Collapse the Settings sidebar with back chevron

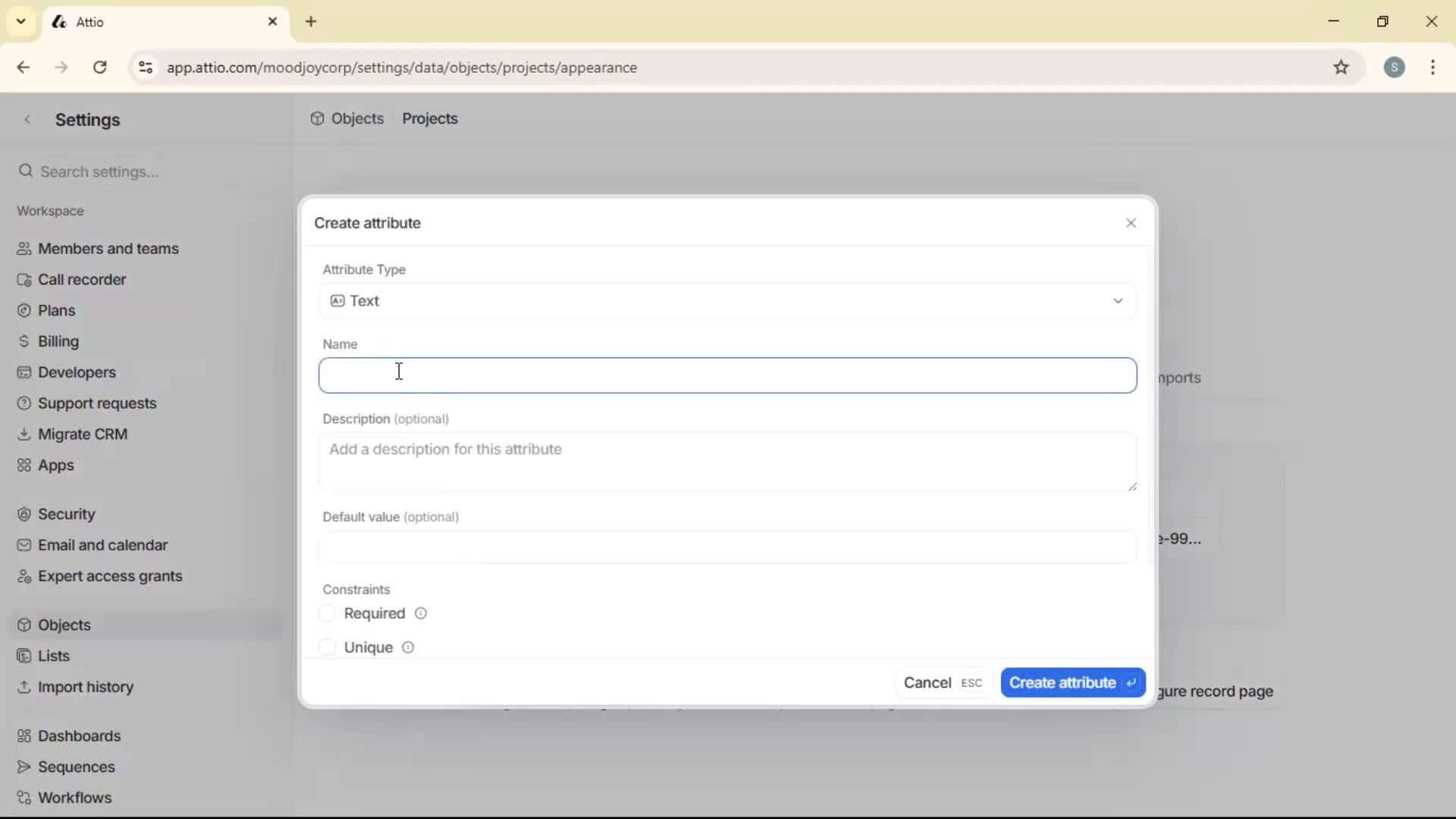point(27,119)
